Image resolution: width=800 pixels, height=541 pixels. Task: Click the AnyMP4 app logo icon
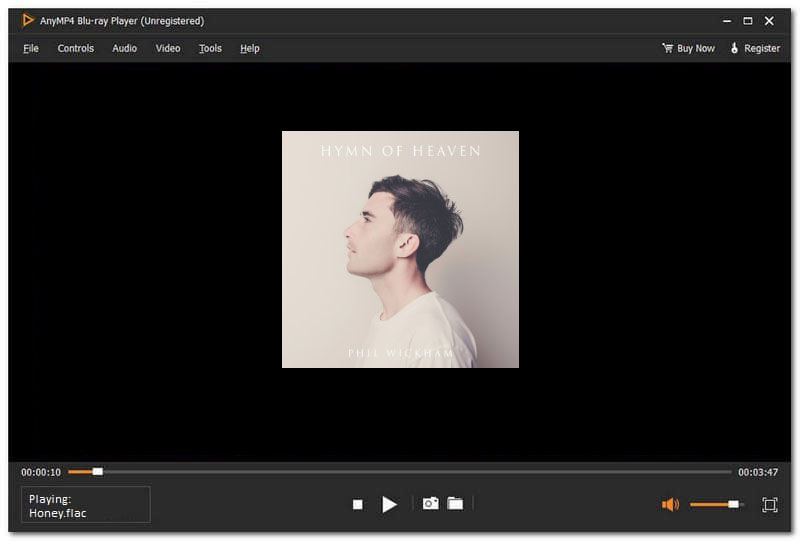coord(28,20)
